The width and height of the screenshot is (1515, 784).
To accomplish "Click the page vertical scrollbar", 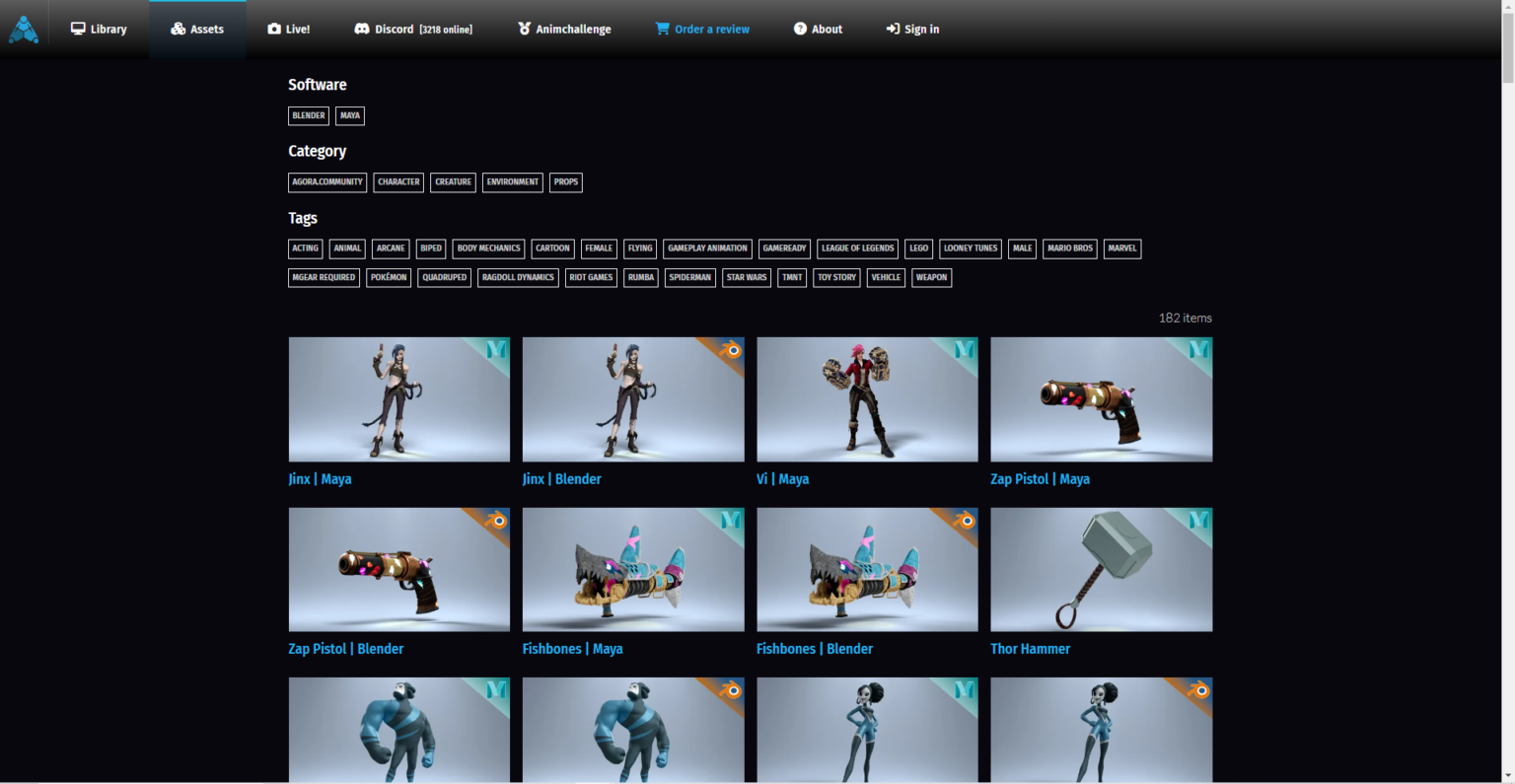I will point(1506,394).
